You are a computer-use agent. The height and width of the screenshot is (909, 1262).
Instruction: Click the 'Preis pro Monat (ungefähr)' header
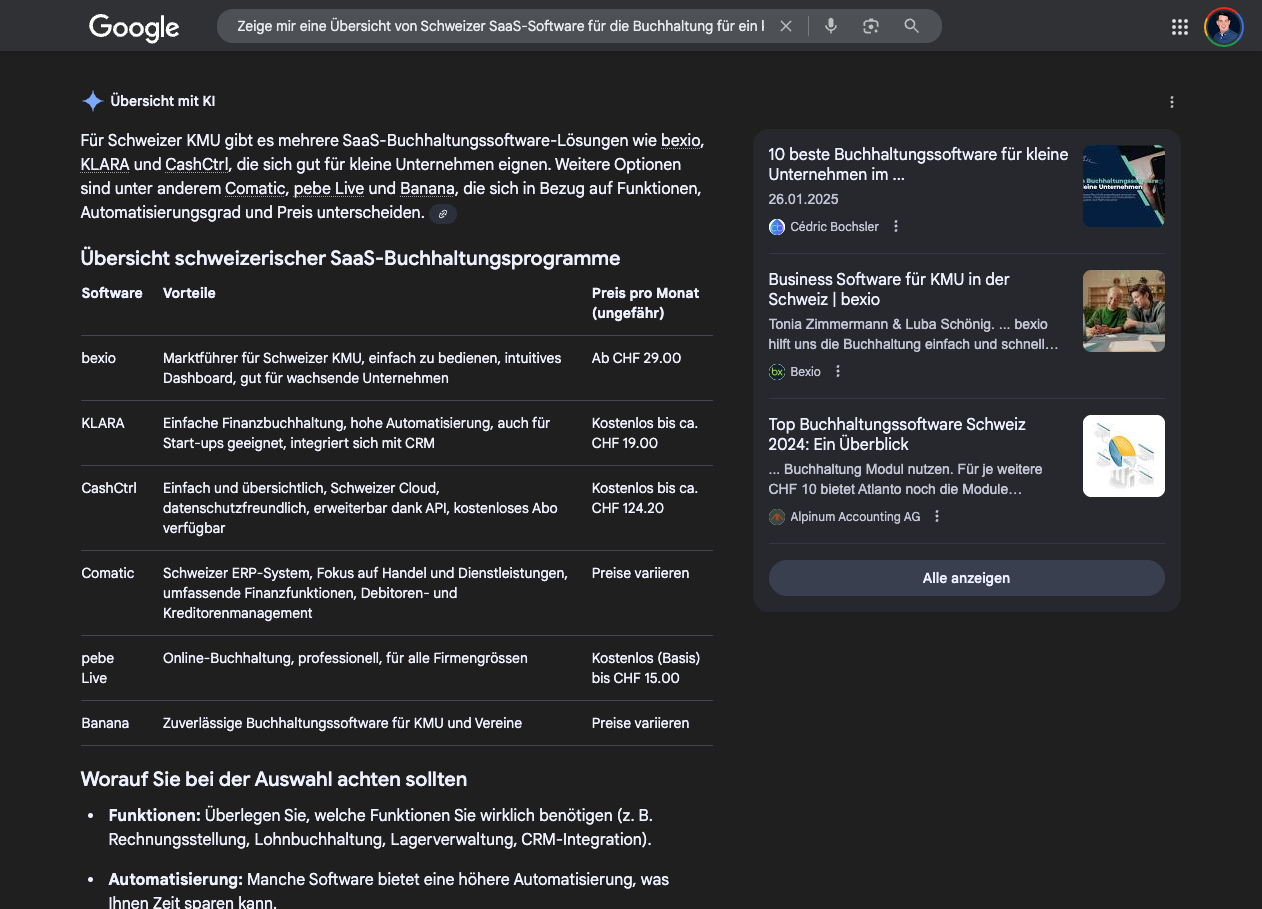point(645,303)
